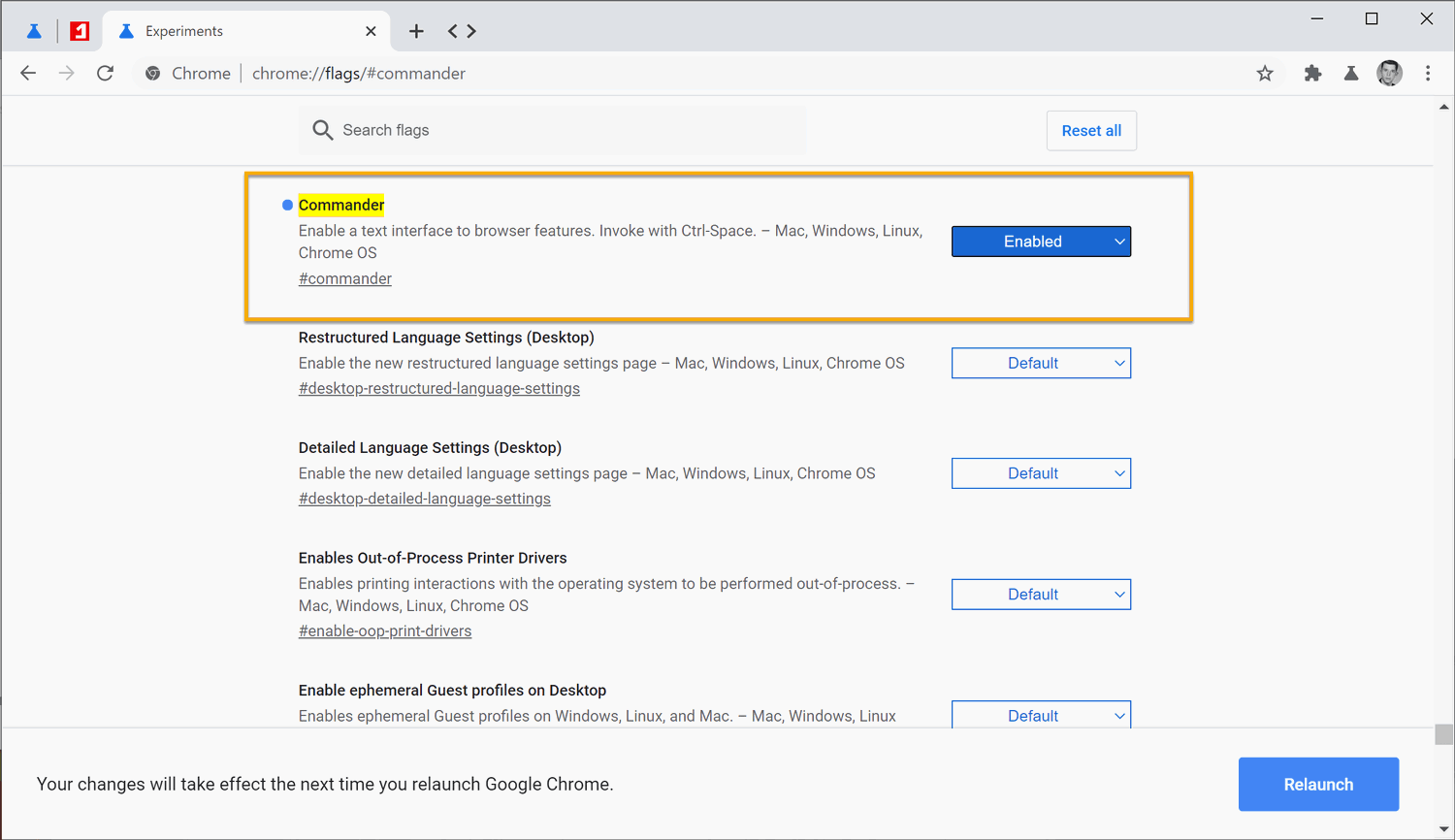Image resolution: width=1455 pixels, height=840 pixels.
Task: Open a new tab with plus button
Action: [x=416, y=31]
